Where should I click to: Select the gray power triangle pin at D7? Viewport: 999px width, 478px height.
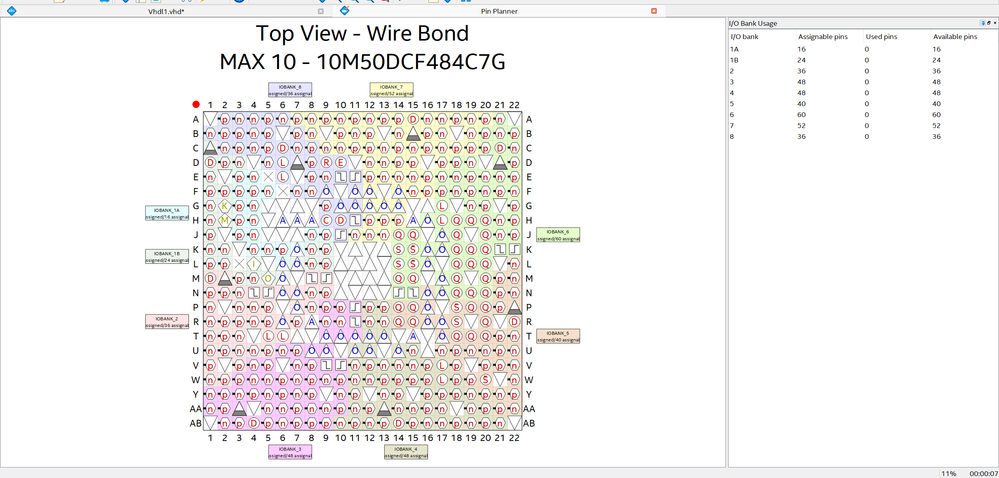coord(297,163)
